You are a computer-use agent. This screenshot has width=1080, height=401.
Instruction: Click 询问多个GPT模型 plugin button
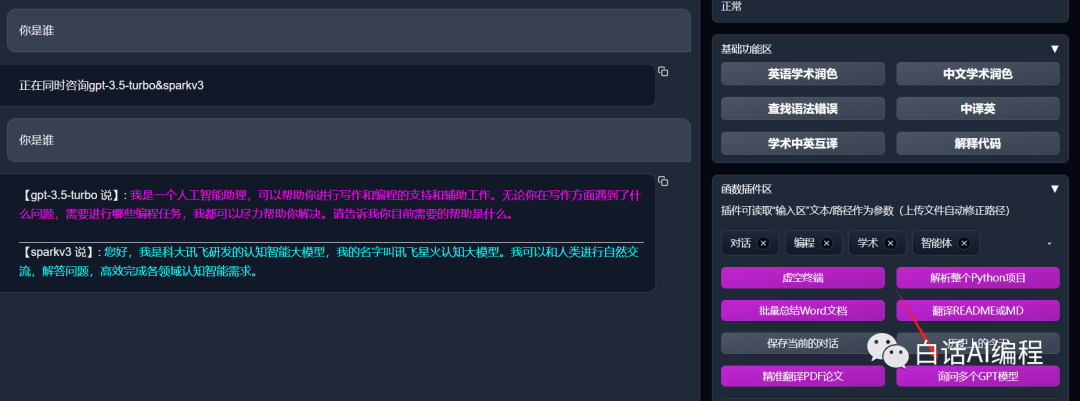click(x=977, y=376)
